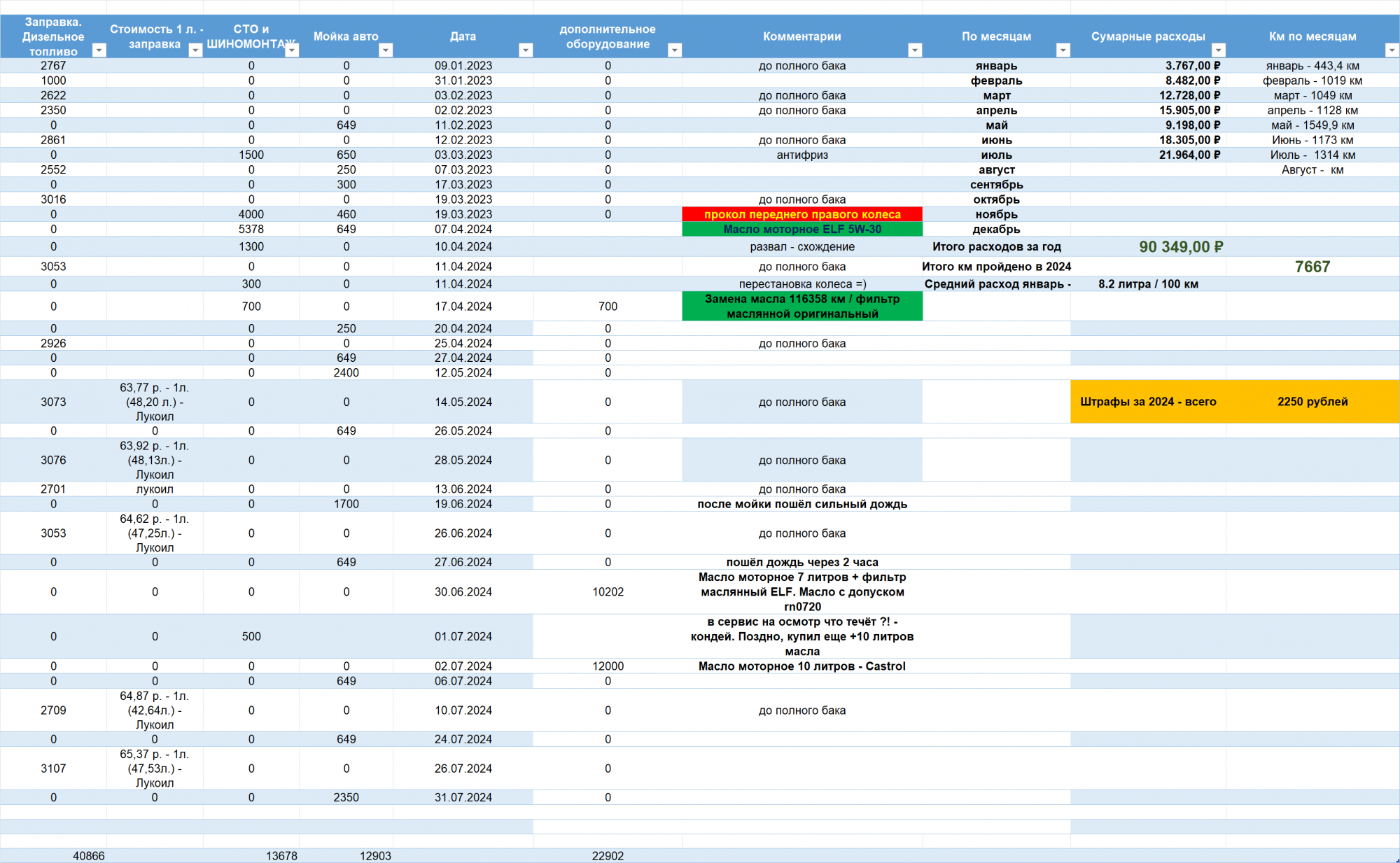1400x863 pixels.
Task: Open дополнительное оборудование filter dropdown
Action: coord(675,50)
